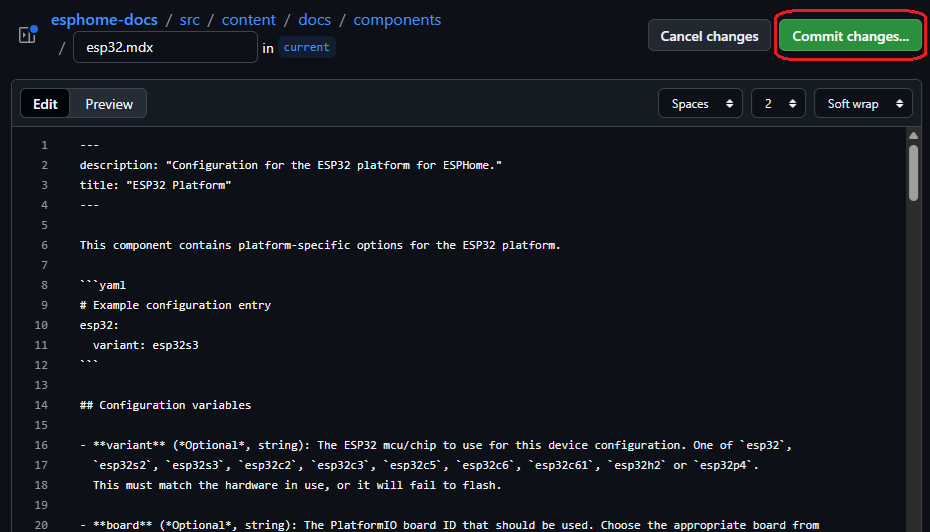Click the '# Example configuration entry' comment
930x532 pixels.
click(175, 305)
